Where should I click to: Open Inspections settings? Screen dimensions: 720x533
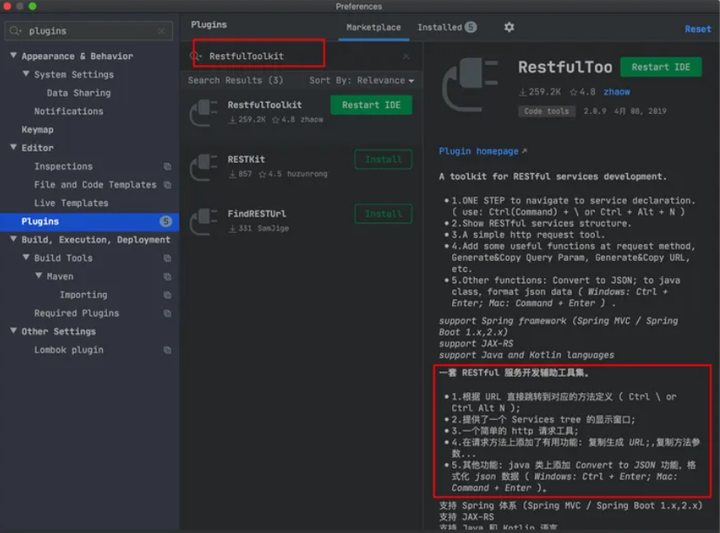pyautogui.click(x=63, y=166)
